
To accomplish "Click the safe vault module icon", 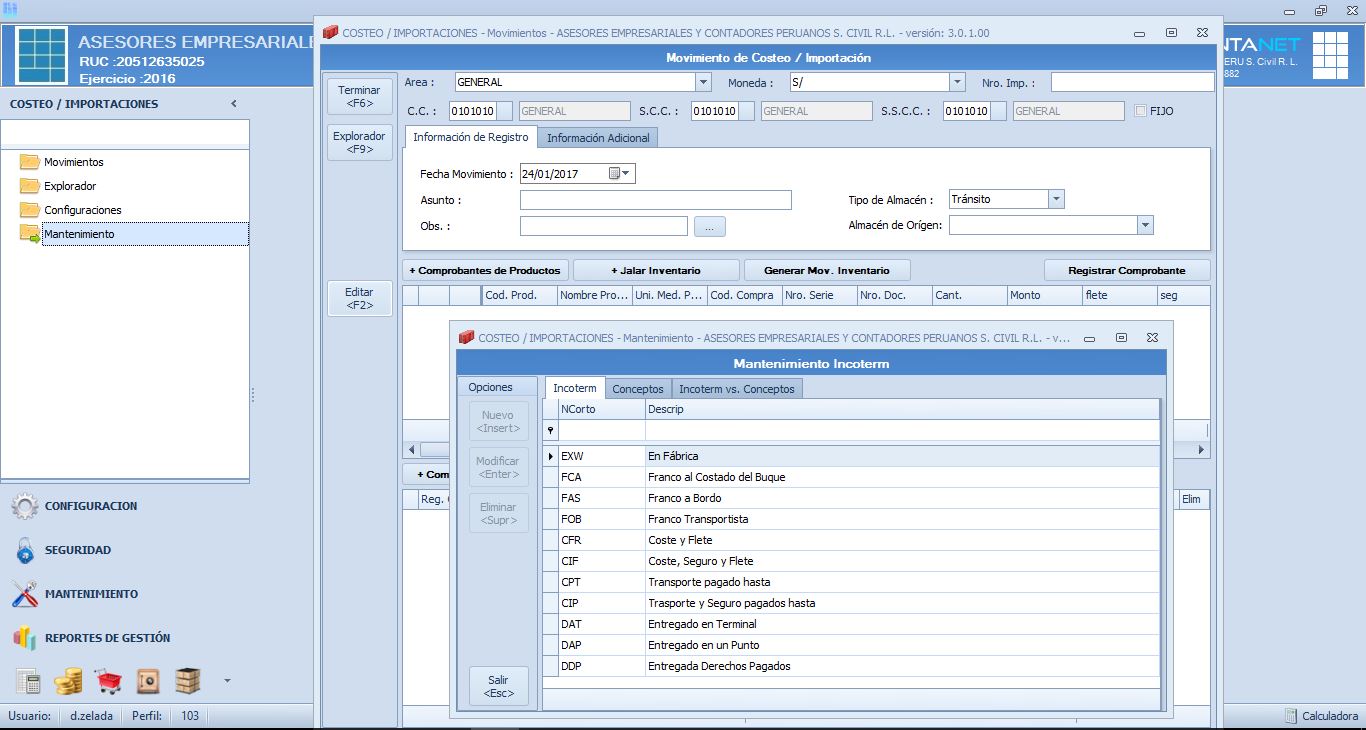I will click(x=148, y=682).
